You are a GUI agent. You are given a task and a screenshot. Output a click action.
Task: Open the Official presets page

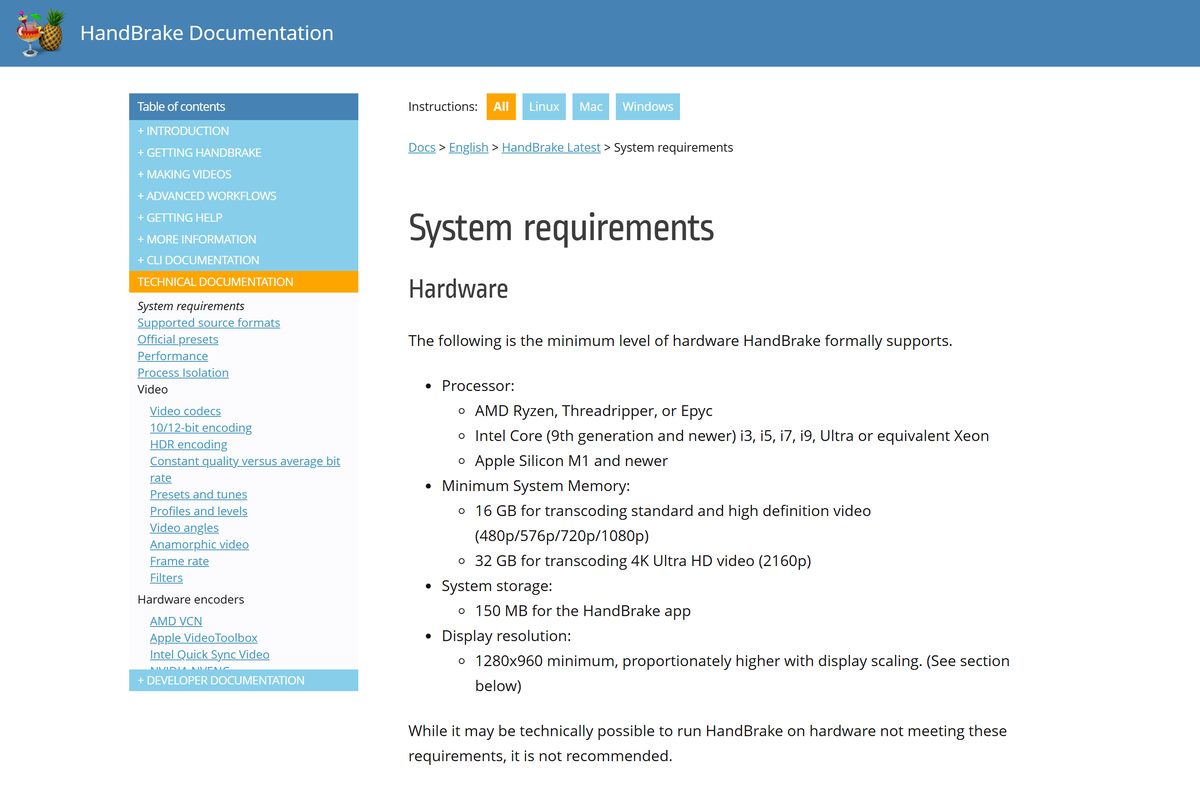178,339
